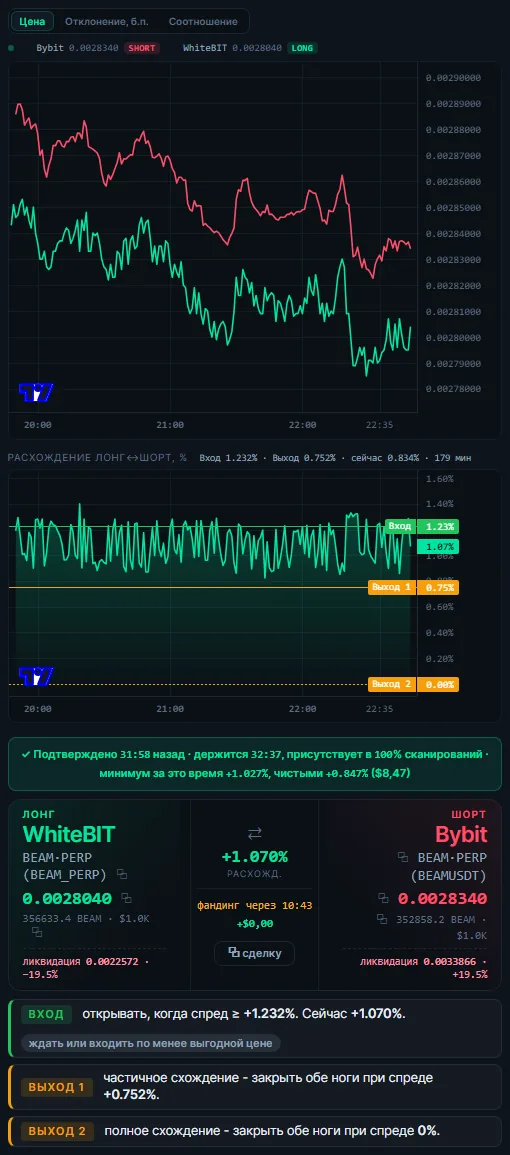Copy Bybit BEAM·PERP symbol

click(403, 857)
